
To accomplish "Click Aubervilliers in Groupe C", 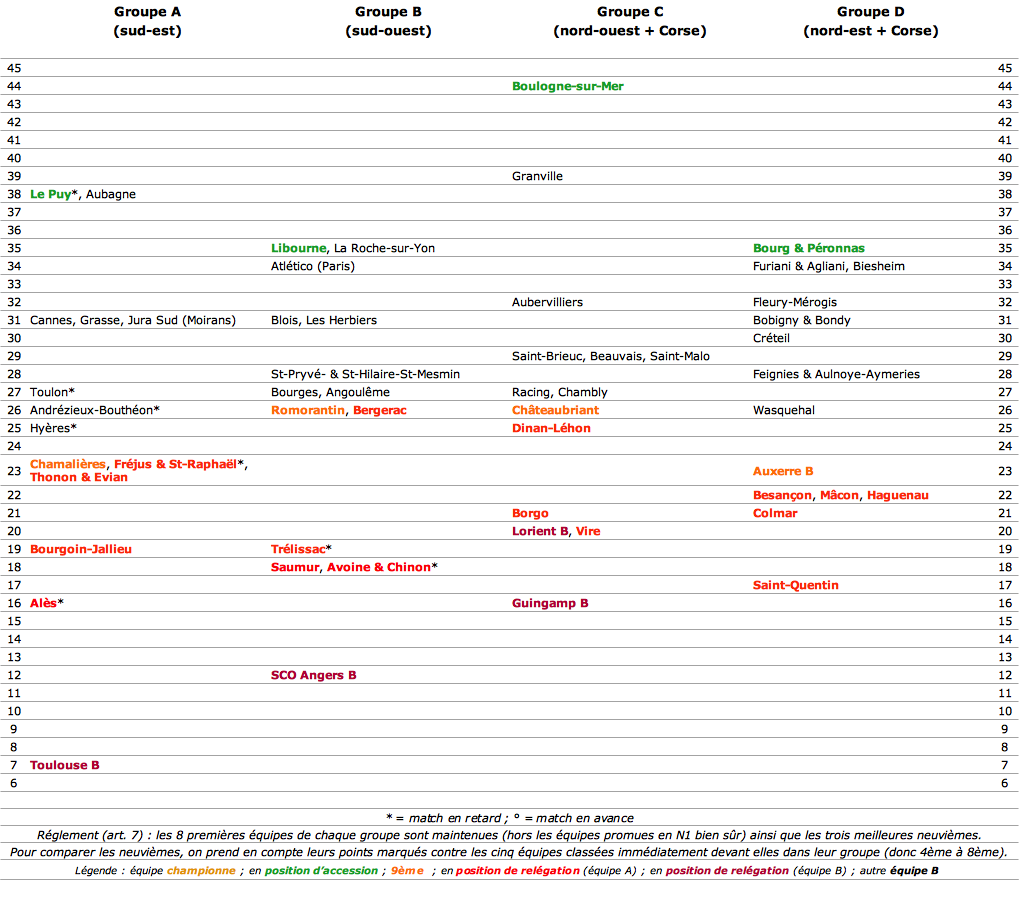I will (x=547, y=302).
